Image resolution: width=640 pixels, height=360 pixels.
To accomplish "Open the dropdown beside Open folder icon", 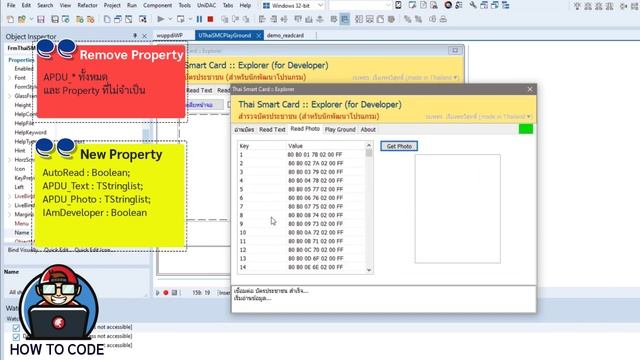I will [30, 19].
